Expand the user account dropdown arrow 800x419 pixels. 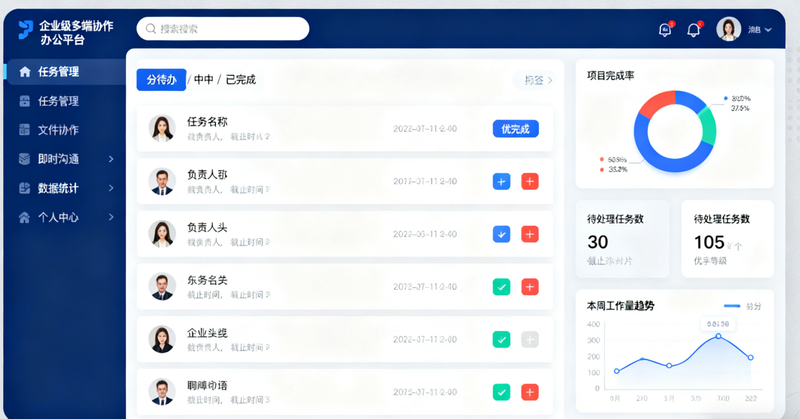coord(768,30)
